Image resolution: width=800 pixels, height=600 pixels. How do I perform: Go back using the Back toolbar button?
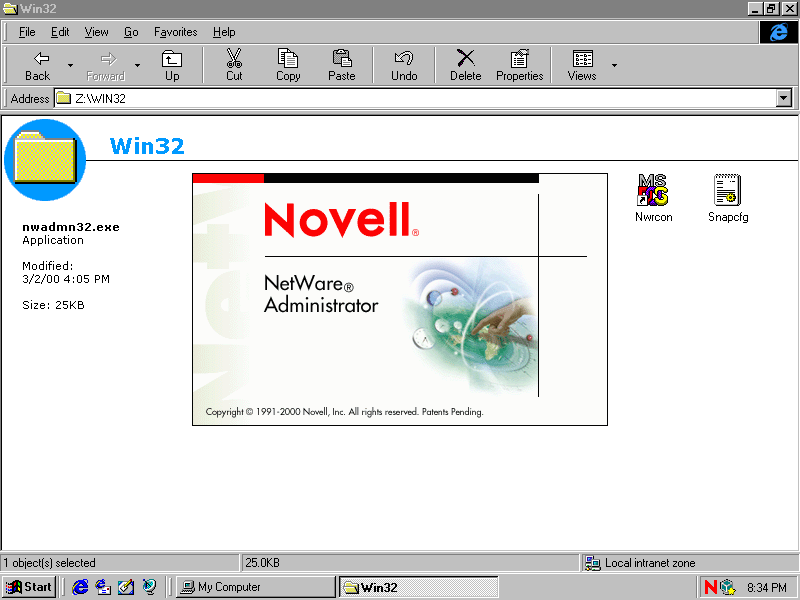[38, 66]
